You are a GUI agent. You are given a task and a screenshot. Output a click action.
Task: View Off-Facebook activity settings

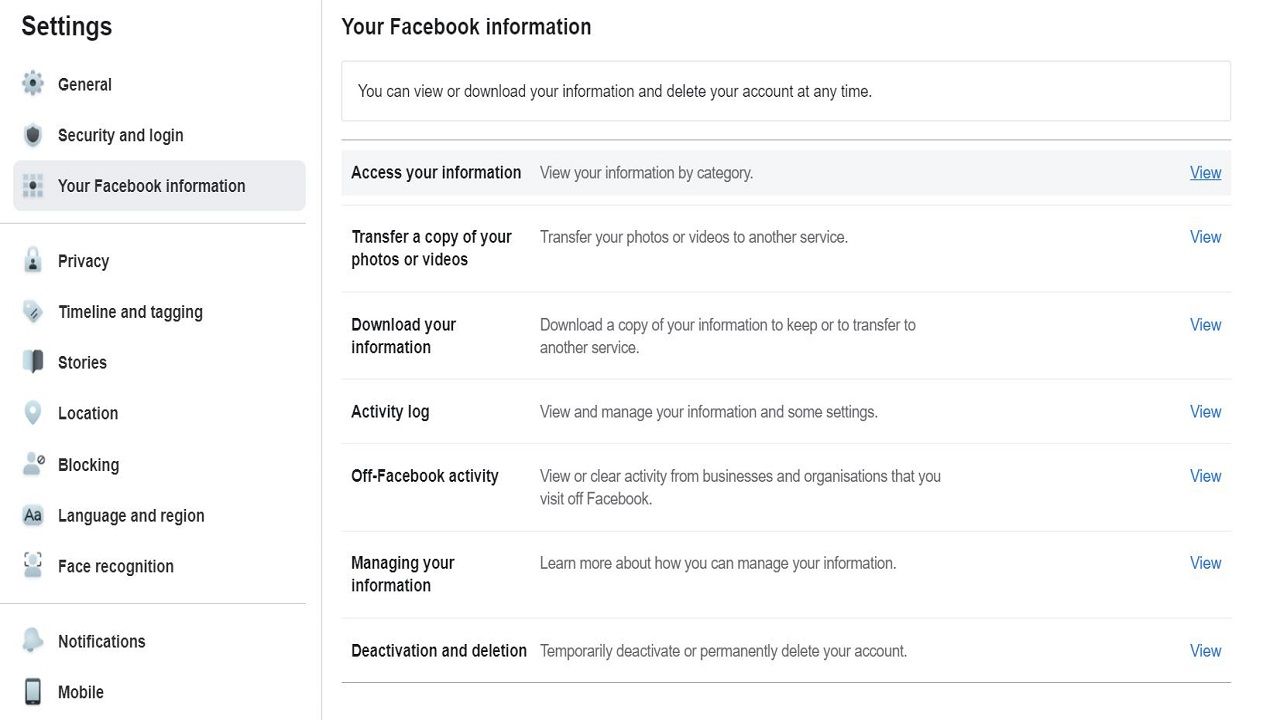1205,476
